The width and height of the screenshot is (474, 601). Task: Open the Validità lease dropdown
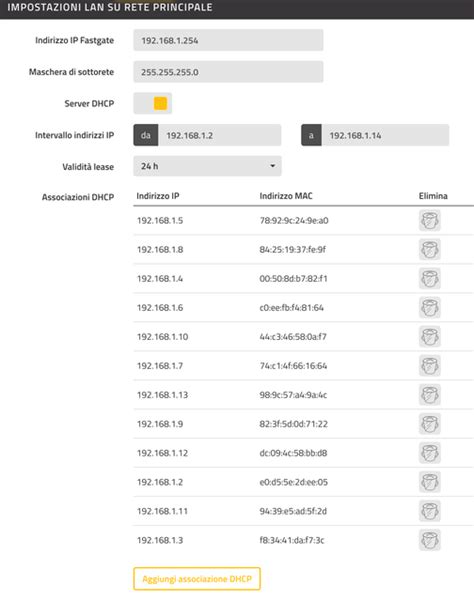coord(207,166)
